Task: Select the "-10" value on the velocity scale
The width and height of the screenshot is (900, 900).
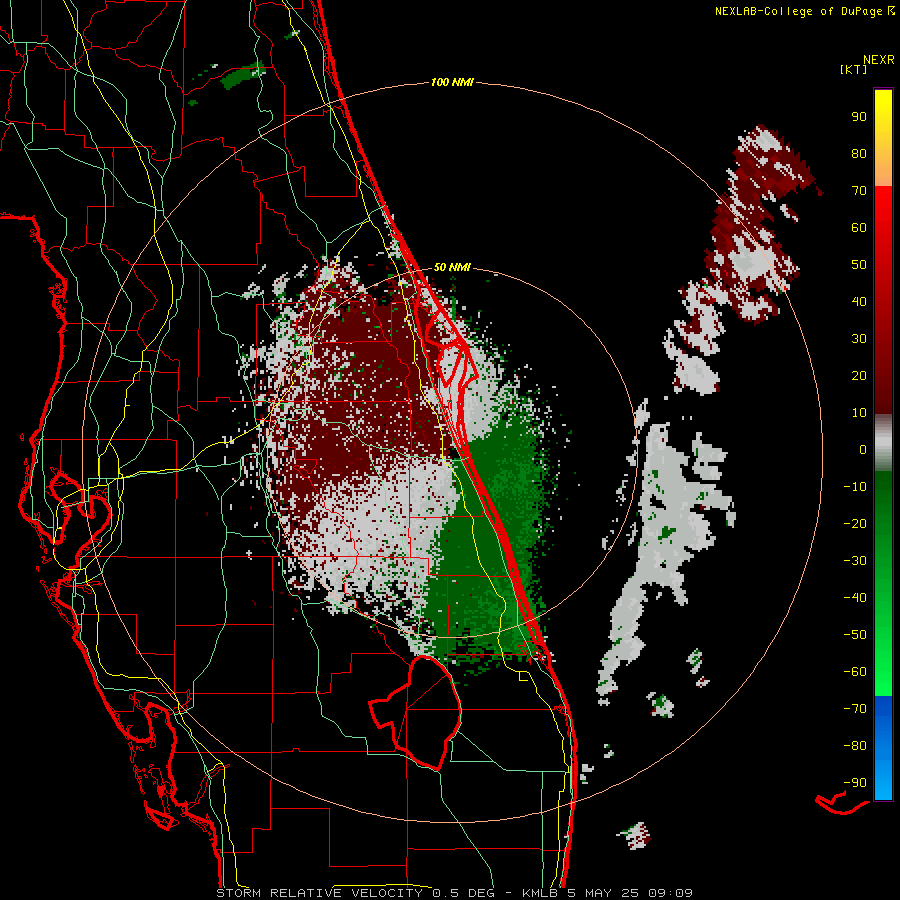Action: (x=855, y=487)
